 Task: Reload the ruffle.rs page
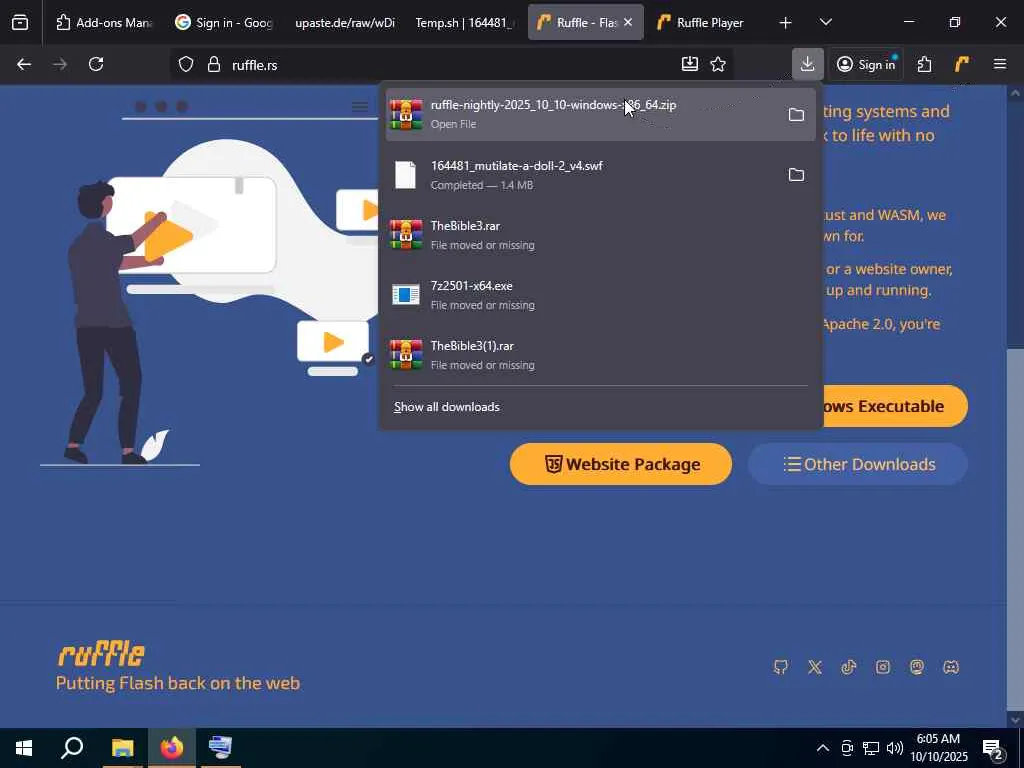coord(96,64)
